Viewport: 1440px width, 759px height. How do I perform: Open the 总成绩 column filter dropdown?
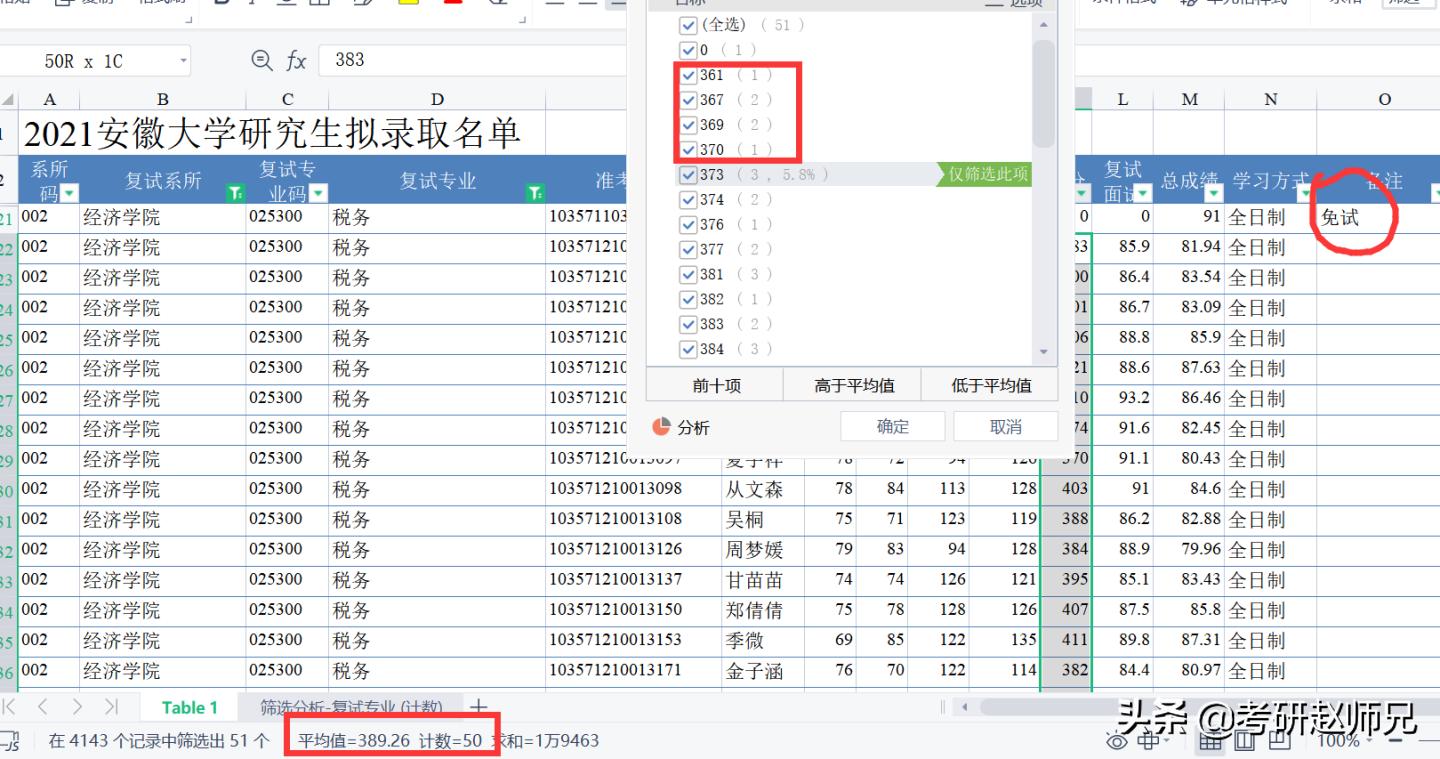click(1213, 193)
